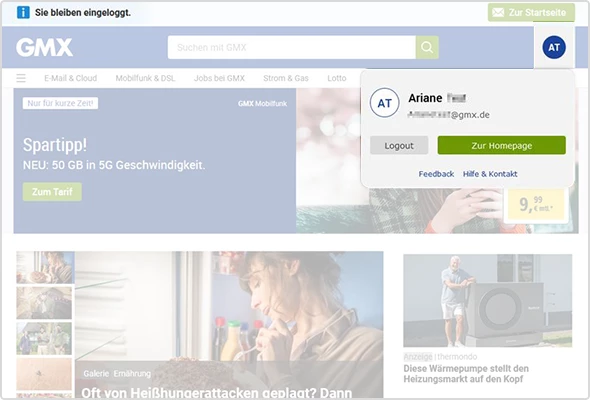The image size is (590, 400).
Task: Click the 9,99 price tag
Action: (x=536, y=204)
